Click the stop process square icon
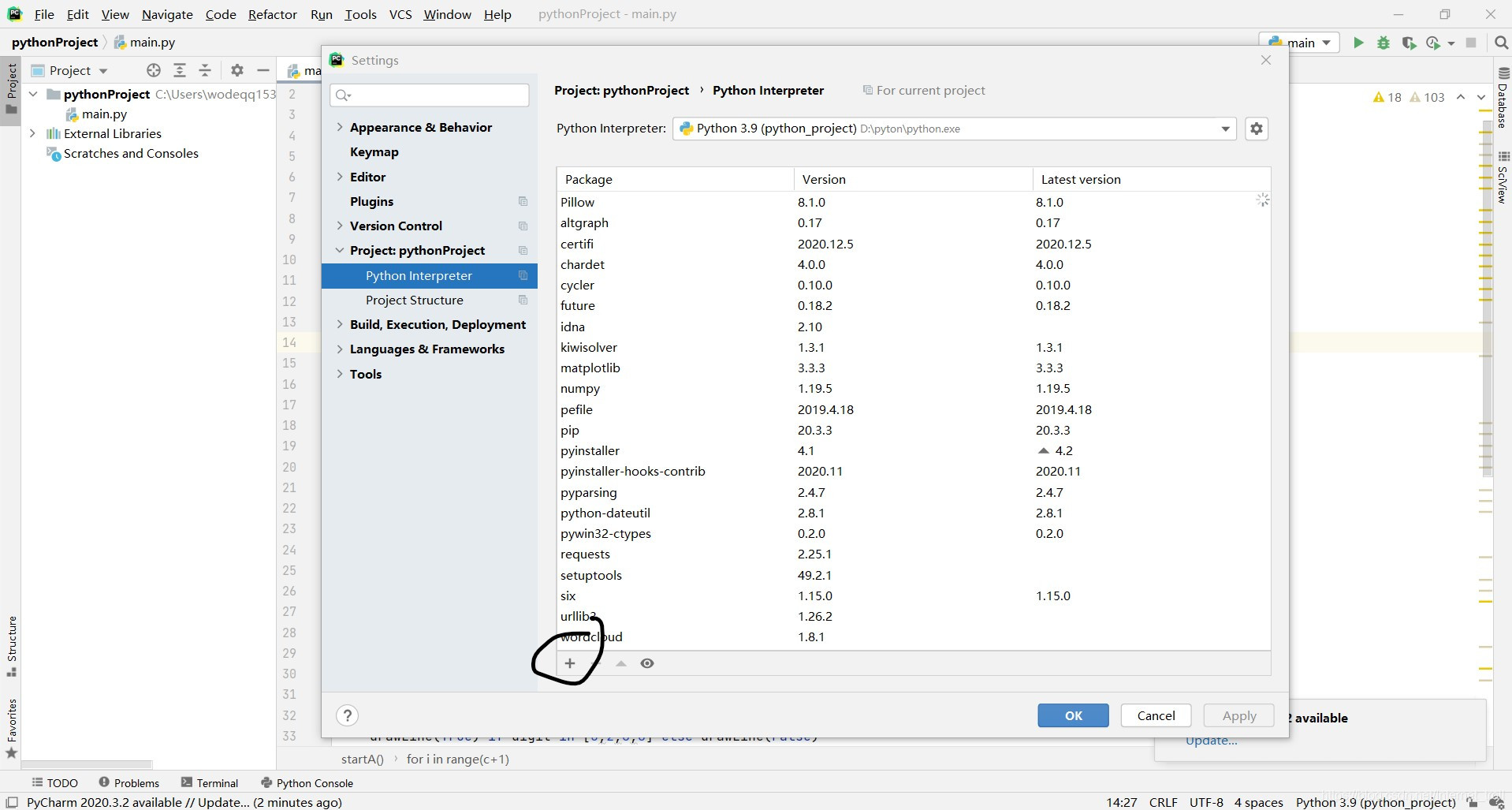1512x810 pixels. coord(1471,43)
